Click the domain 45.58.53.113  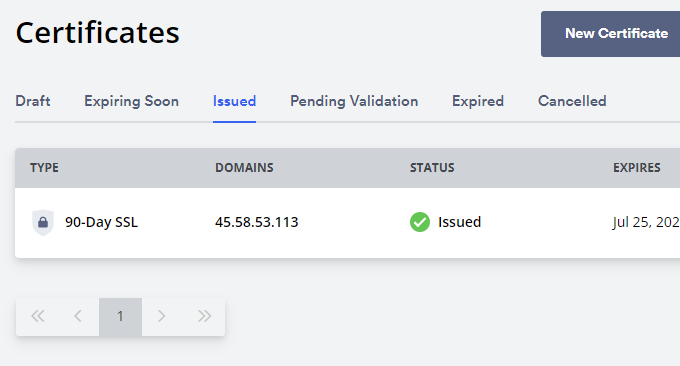pyautogui.click(x=257, y=222)
